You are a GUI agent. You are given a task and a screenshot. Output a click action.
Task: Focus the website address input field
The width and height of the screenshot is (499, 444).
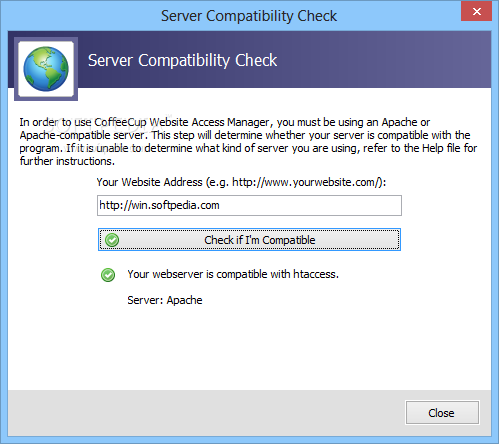click(x=249, y=205)
